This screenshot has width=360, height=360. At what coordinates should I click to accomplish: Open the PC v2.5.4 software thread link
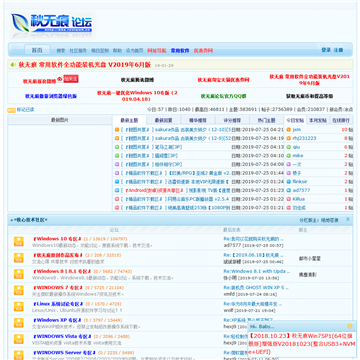(x=197, y=199)
